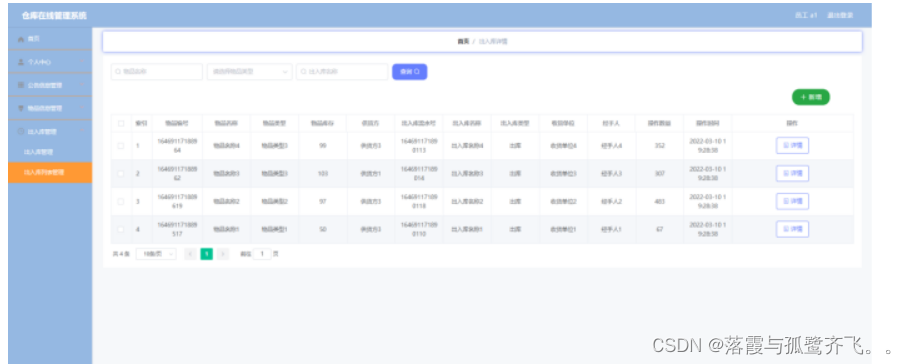
Task: Click the stock value 103 cell
Action: click(x=322, y=173)
